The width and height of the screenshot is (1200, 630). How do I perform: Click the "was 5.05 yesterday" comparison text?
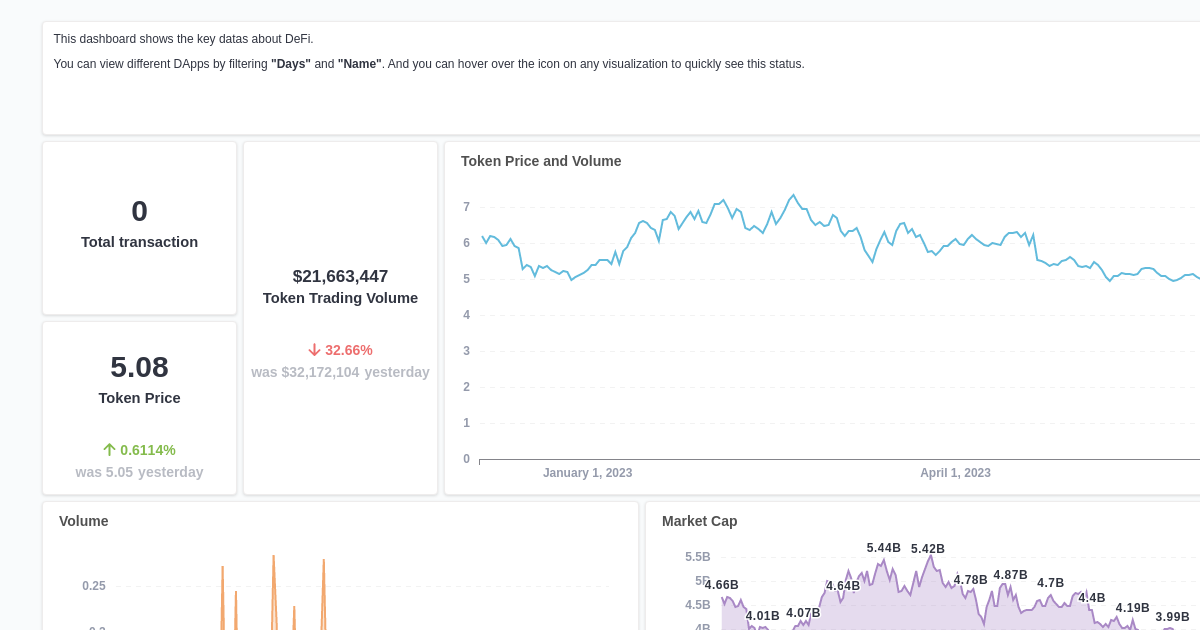tap(139, 471)
